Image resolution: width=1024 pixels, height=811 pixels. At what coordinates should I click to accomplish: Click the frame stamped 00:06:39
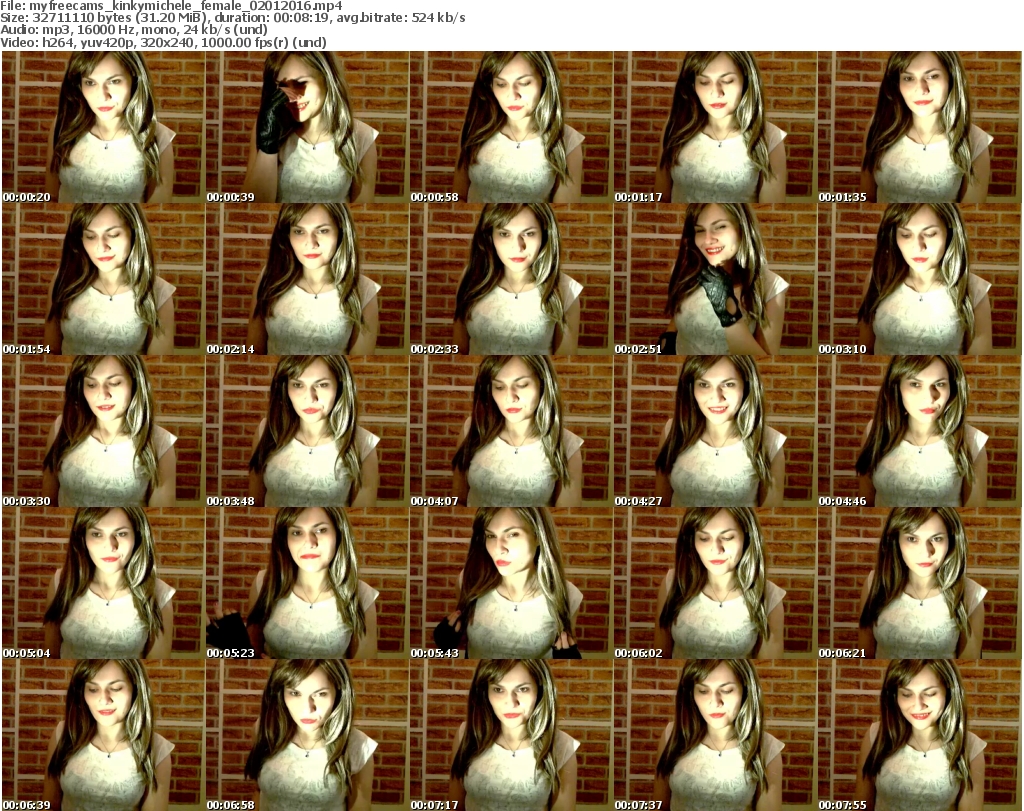(103, 735)
